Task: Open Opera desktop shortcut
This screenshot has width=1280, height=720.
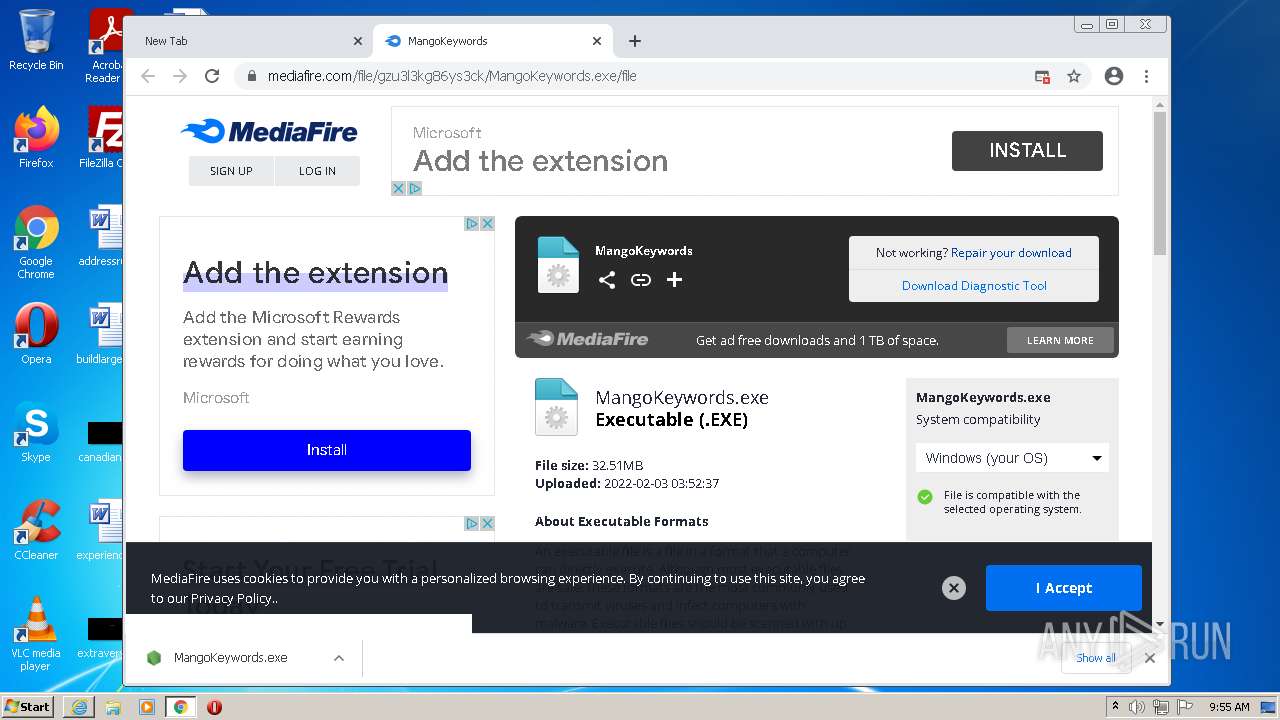Action: pos(36,333)
